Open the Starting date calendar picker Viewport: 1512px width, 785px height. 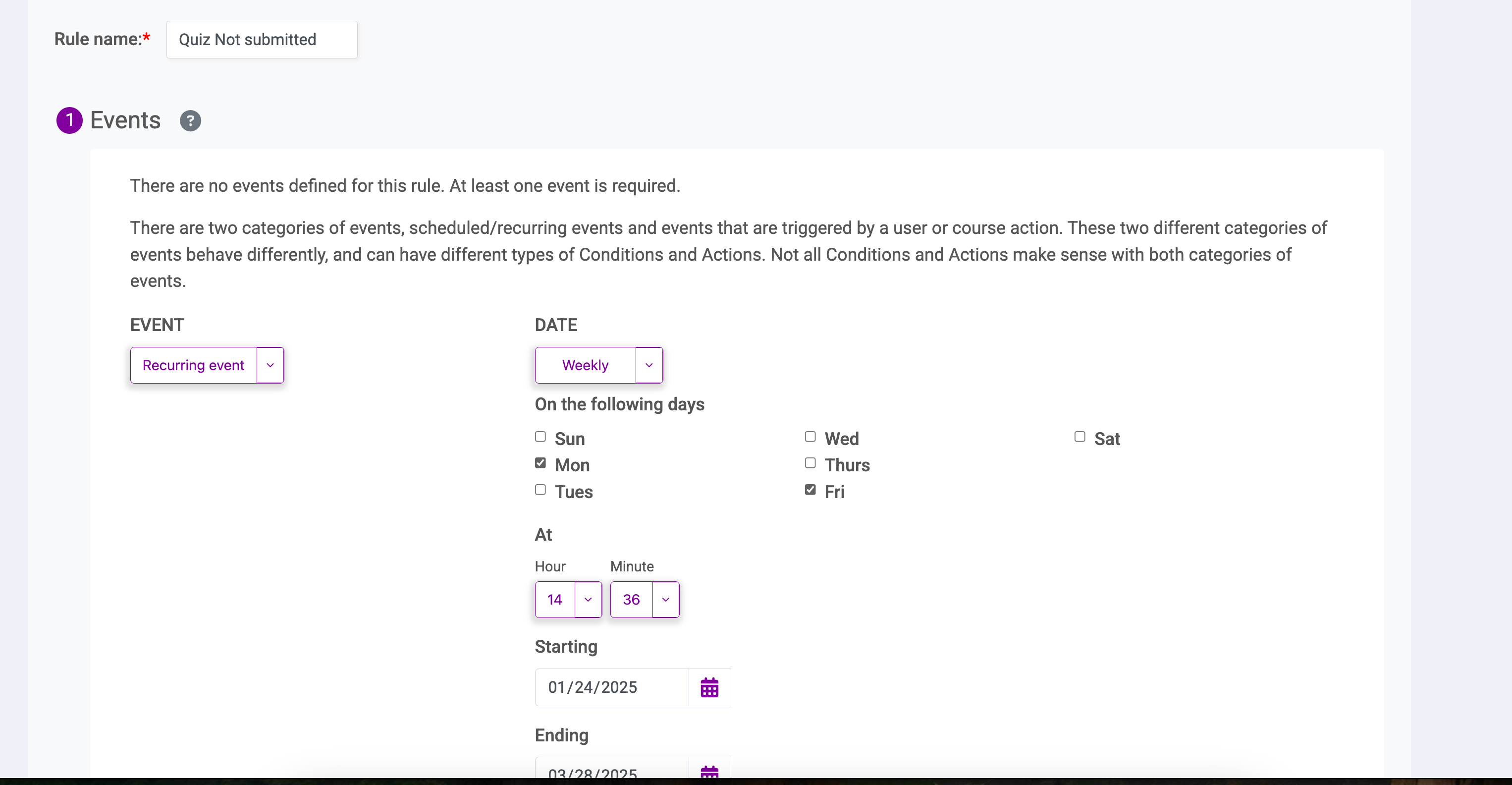point(709,687)
